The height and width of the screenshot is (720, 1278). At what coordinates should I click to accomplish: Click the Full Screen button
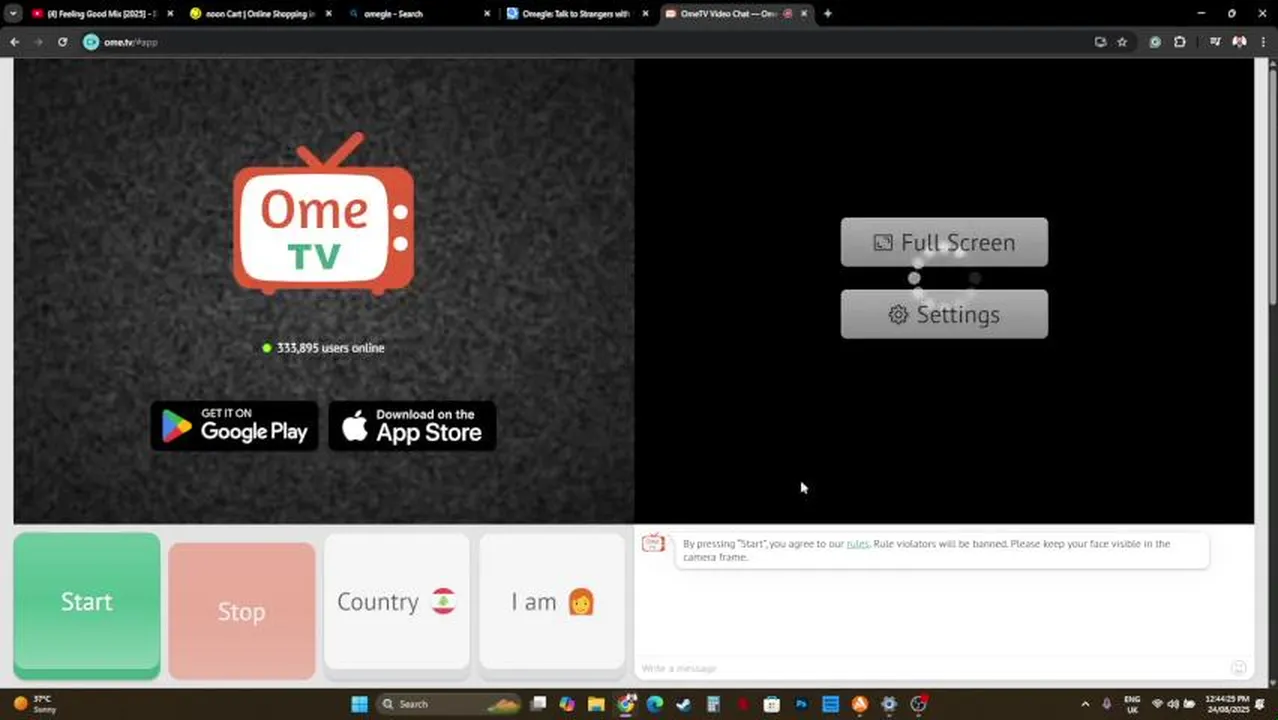pos(944,242)
